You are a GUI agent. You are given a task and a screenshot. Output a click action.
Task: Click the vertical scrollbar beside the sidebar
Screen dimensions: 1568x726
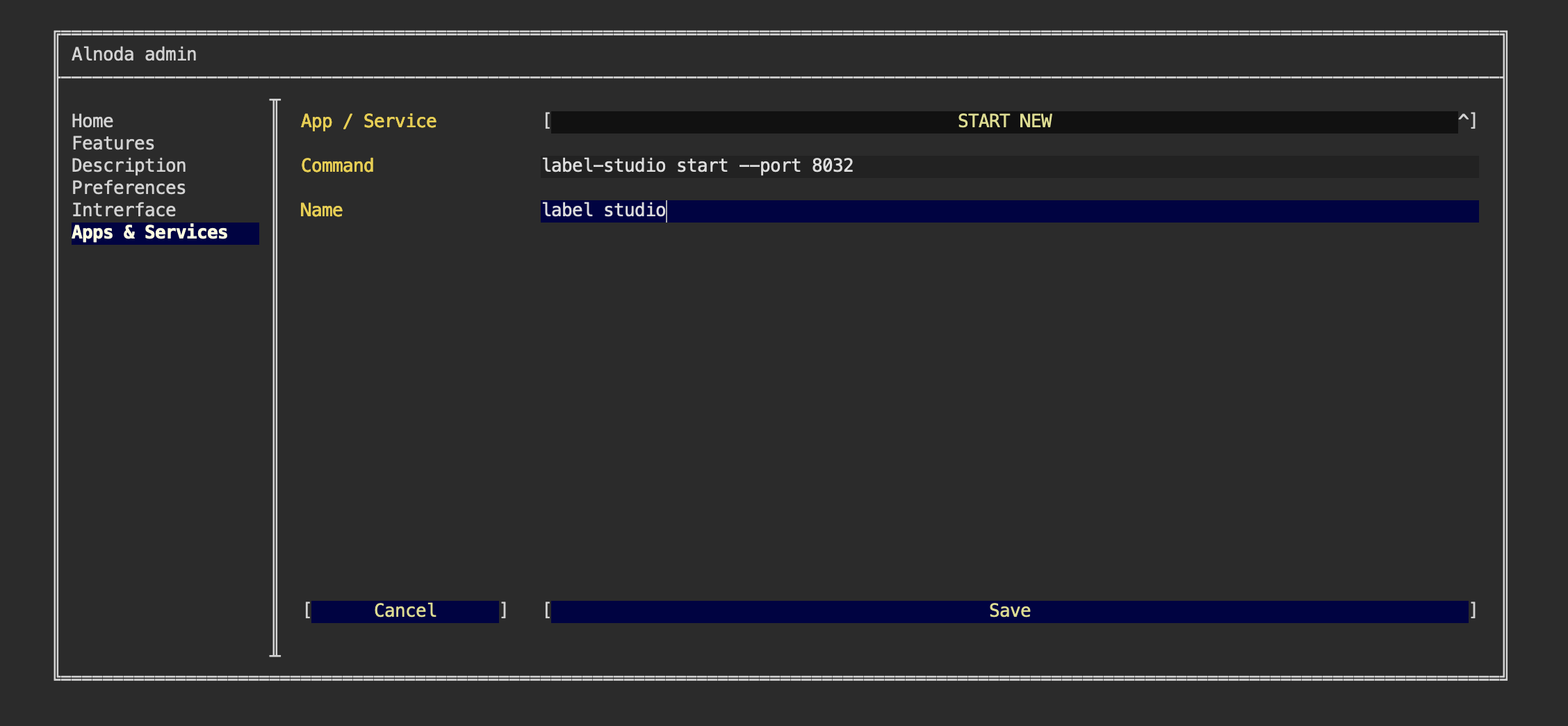[x=275, y=378]
